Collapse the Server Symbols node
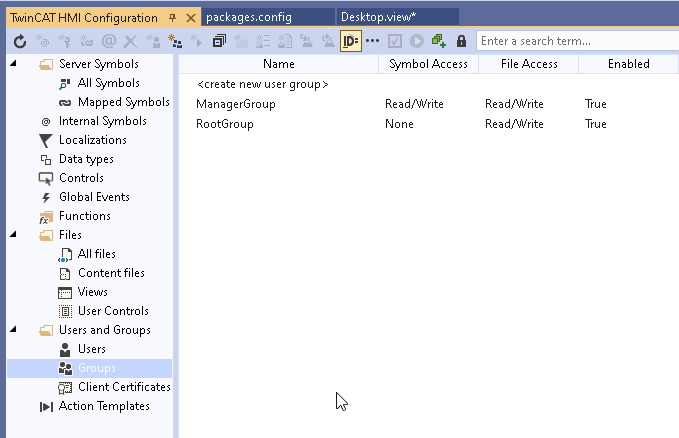The image size is (679, 438). click(14, 64)
